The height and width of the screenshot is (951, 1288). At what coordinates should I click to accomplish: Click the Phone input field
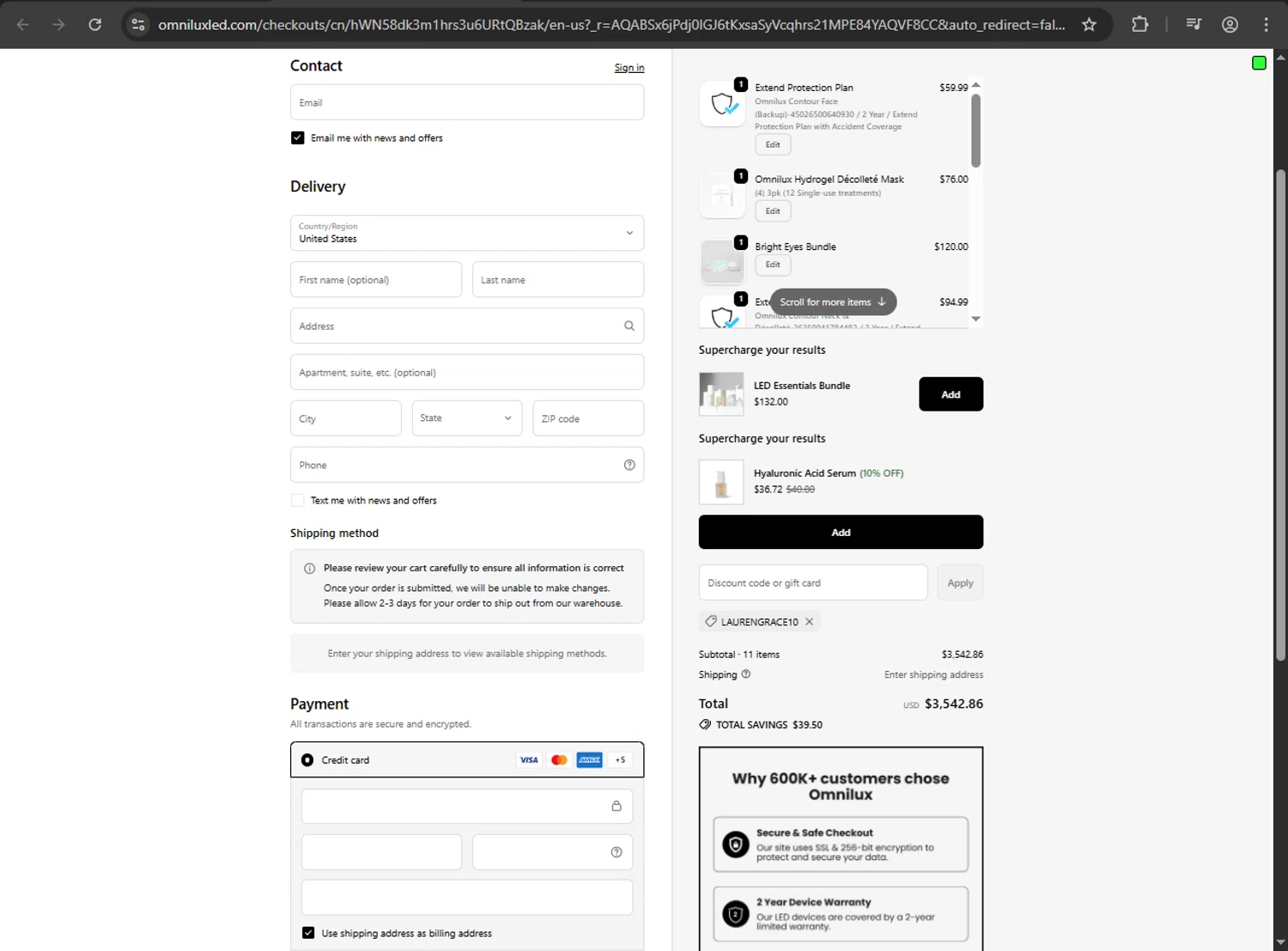coord(467,465)
